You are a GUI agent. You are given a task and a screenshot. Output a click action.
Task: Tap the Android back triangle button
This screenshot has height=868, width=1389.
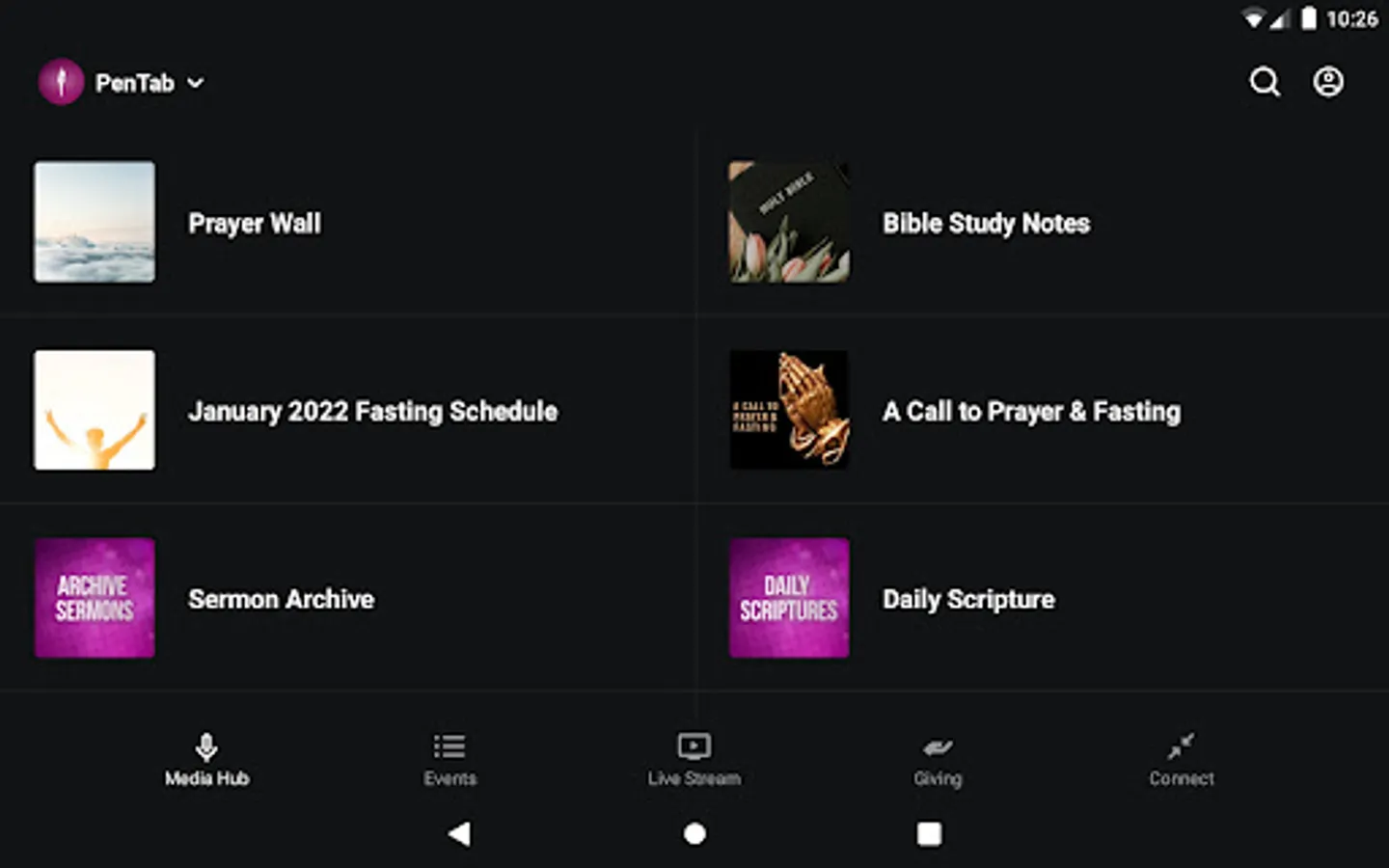coord(460,833)
